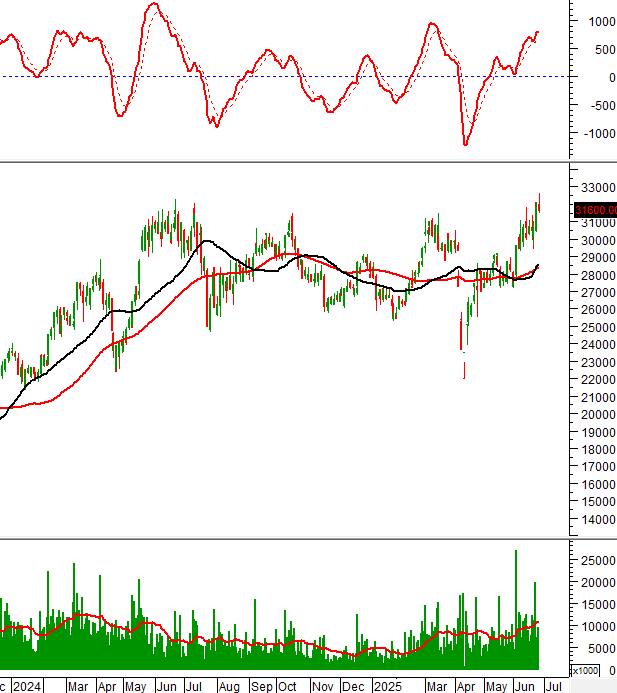Select the 18000 price axis label

coord(598,449)
